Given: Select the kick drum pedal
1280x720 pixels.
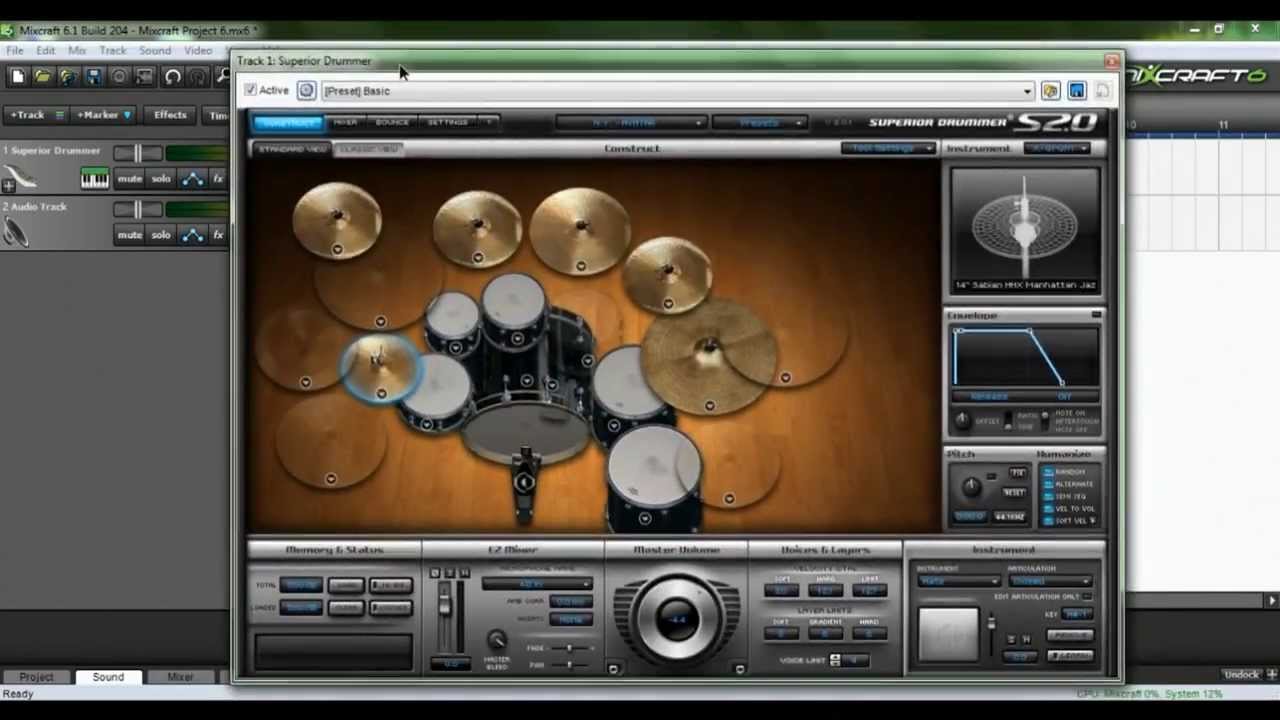Looking at the screenshot, I should (525, 483).
